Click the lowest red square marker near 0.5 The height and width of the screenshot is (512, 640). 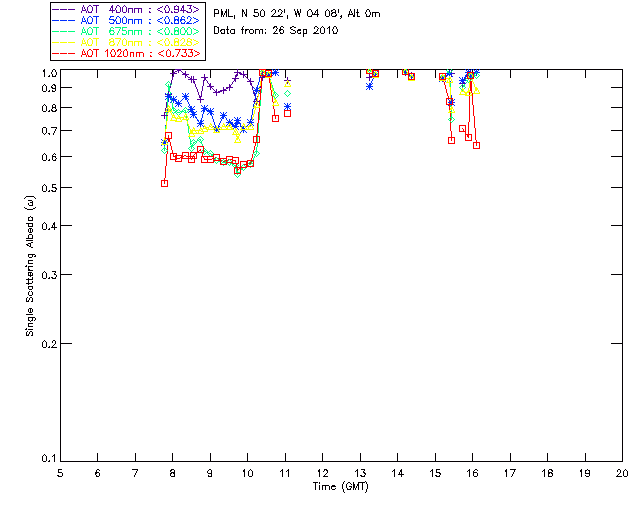(x=164, y=183)
